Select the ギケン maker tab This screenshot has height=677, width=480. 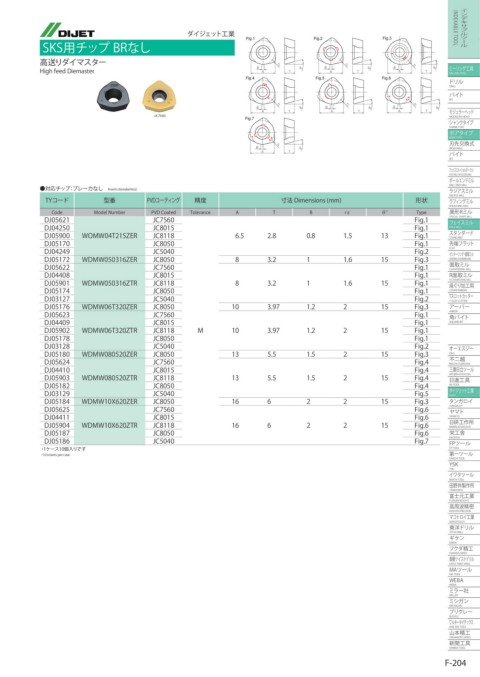coord(464,539)
